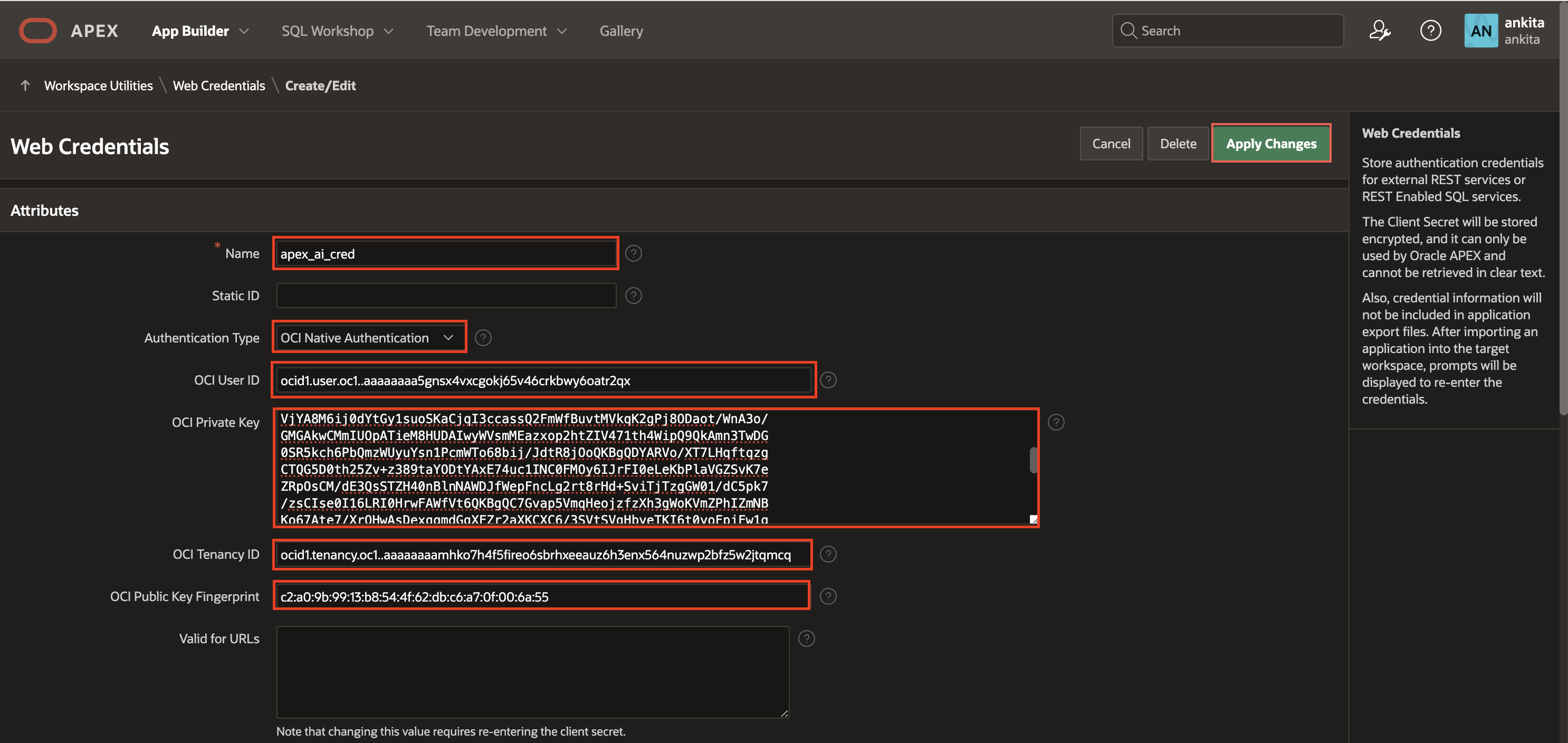Click the 'Note that changing this value' text

point(451,731)
